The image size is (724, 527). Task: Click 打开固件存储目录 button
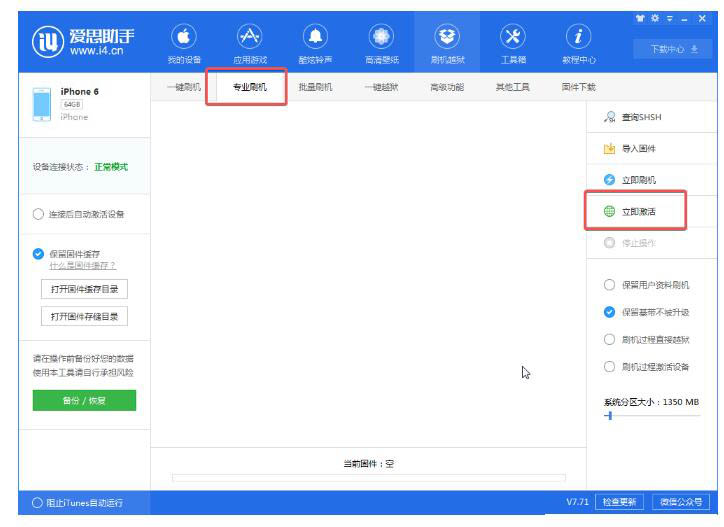[84, 316]
